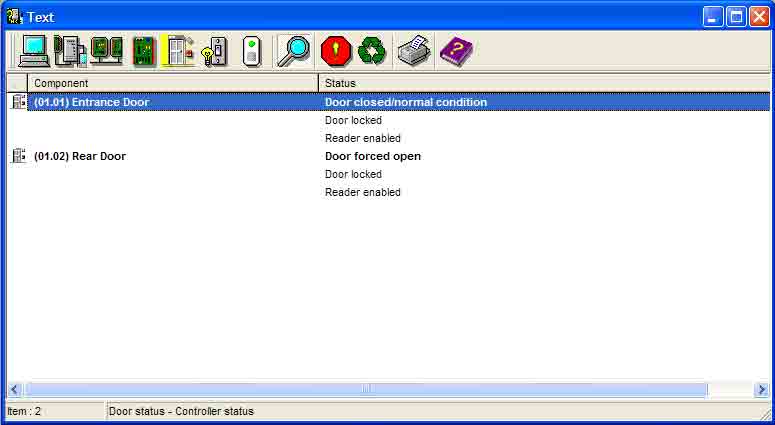Sort by the Component column header
The width and height of the screenshot is (775, 425).
coord(173,83)
